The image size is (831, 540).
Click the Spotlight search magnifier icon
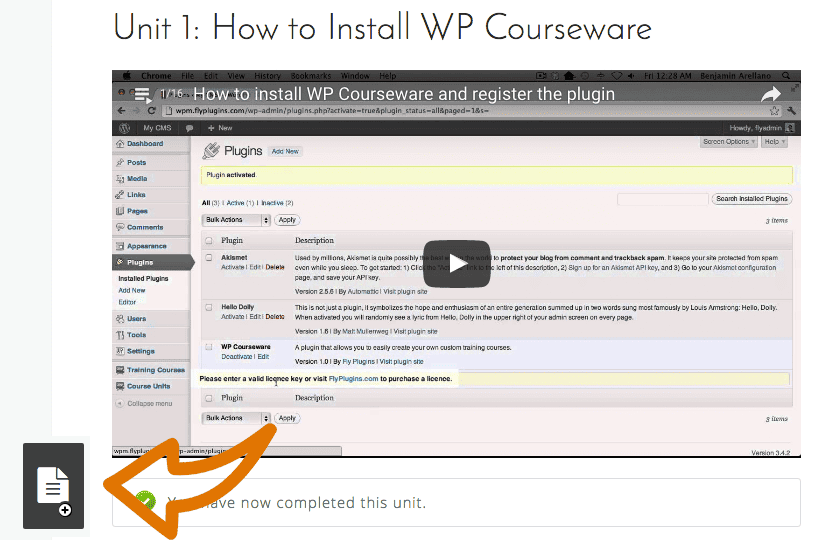click(786, 76)
